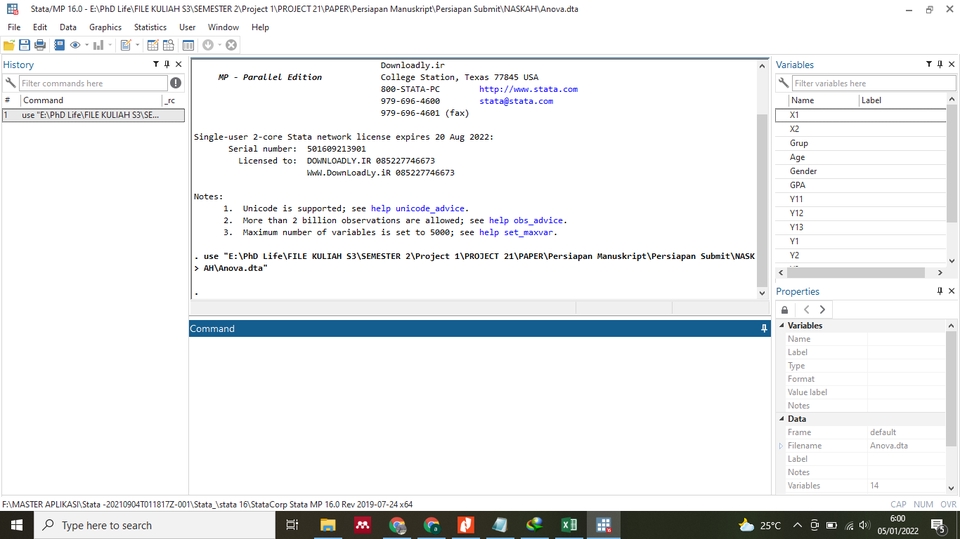Screen dimensions: 960x539
Task: Open the Viewer eye icon
Action: (75, 45)
